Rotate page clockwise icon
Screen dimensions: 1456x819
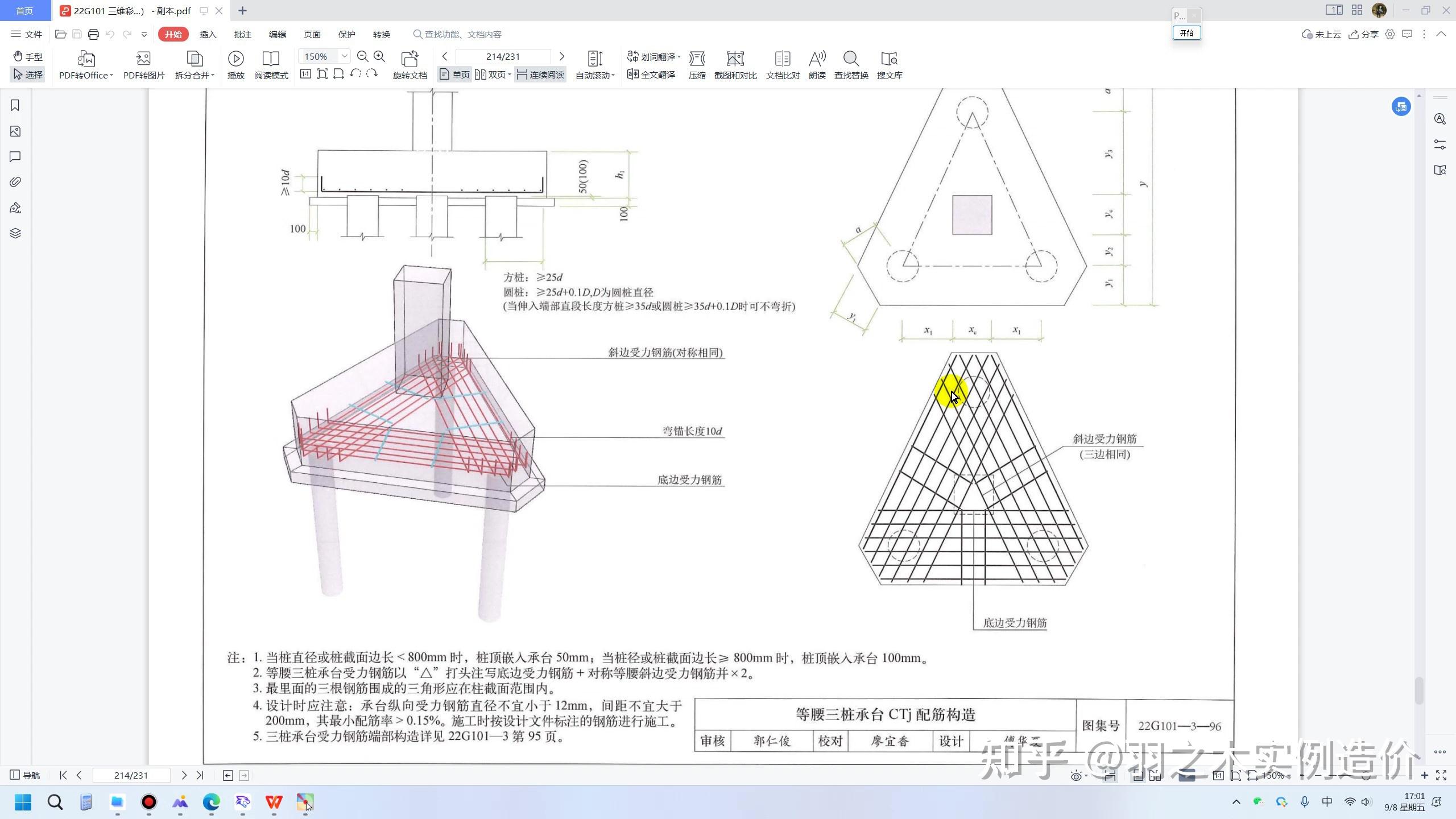372,74
